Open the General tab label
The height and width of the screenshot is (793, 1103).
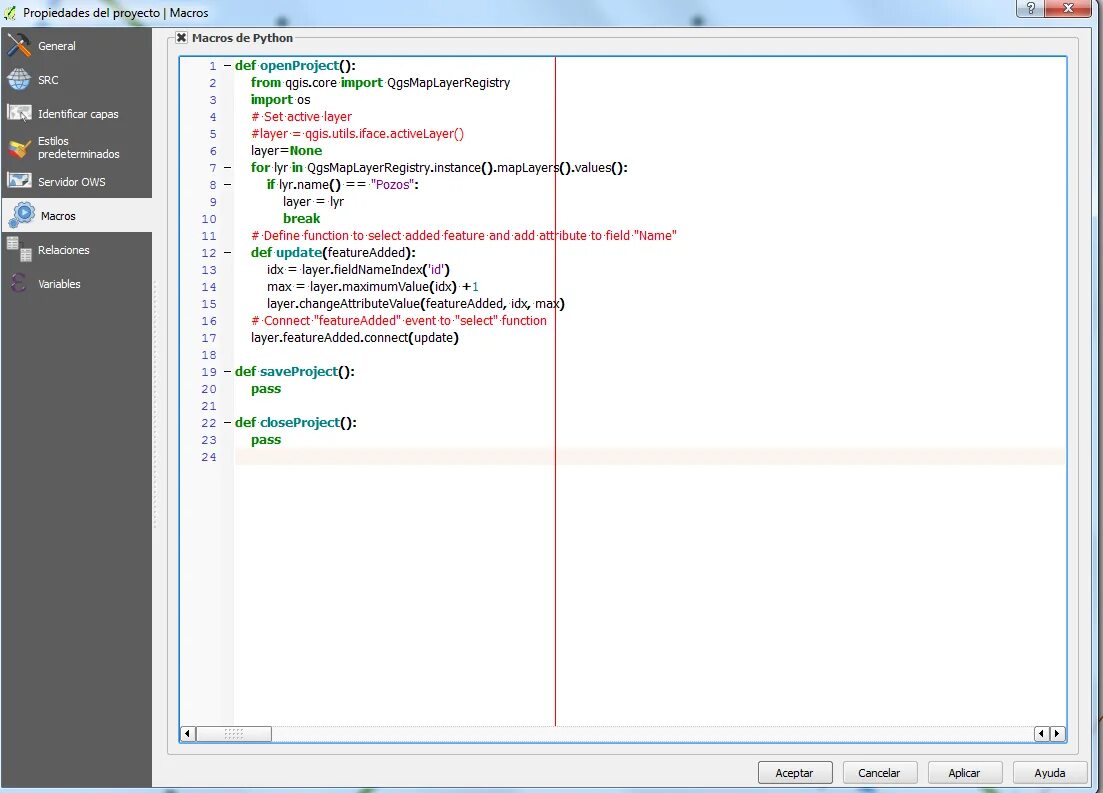56,46
